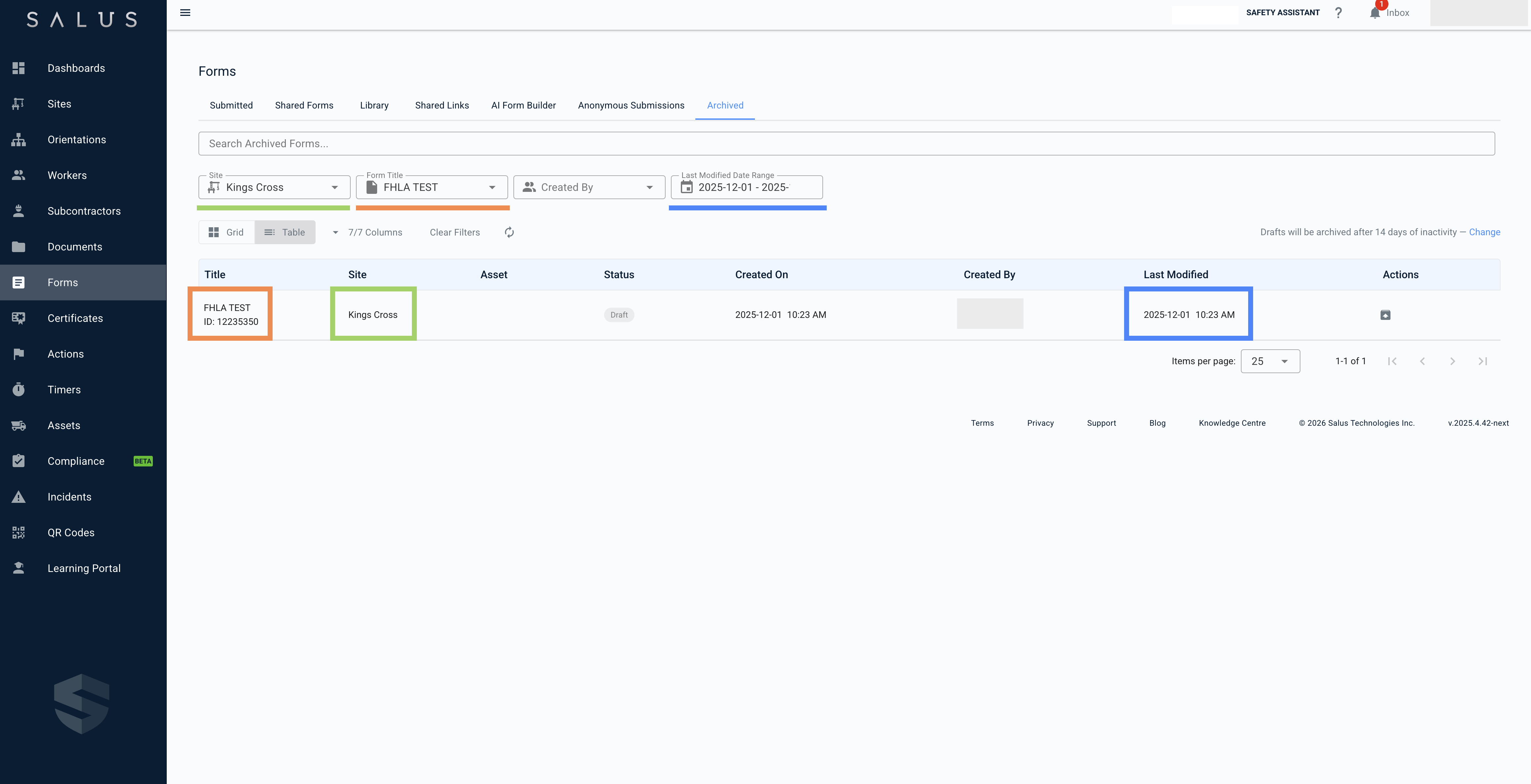Switch to Grid view
The image size is (1531, 784).
coord(226,233)
